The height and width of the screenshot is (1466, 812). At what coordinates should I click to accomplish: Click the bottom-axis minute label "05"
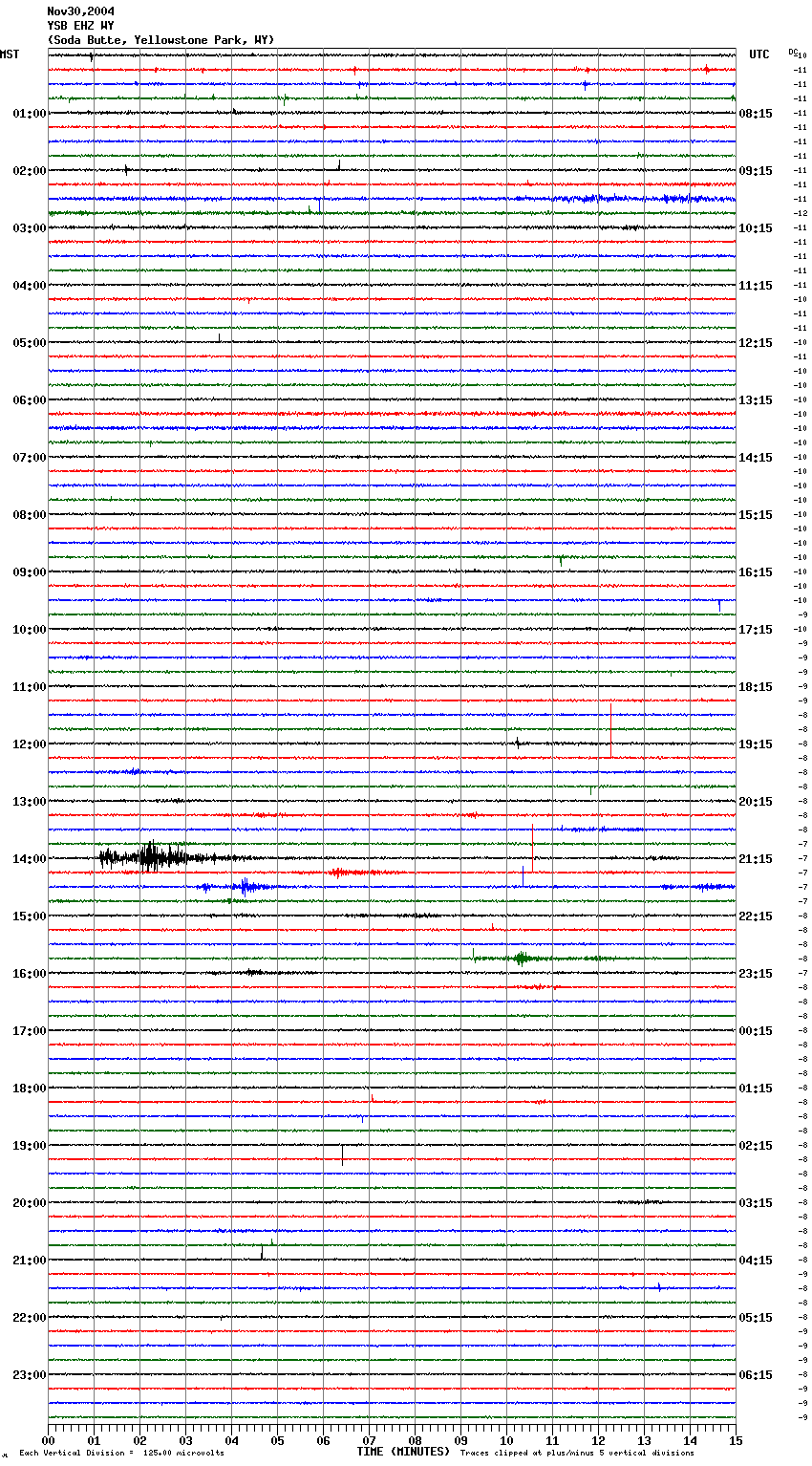pyautogui.click(x=277, y=1440)
